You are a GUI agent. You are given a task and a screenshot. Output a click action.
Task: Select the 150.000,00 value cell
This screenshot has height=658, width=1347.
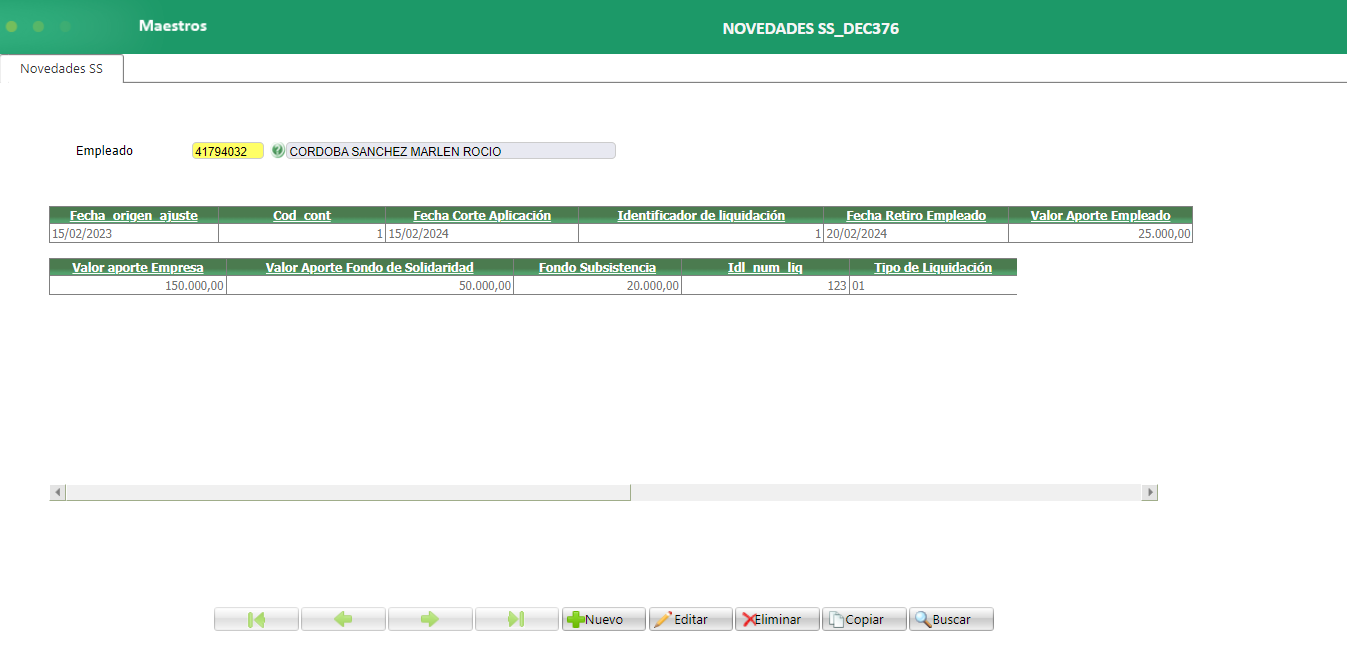click(x=138, y=285)
